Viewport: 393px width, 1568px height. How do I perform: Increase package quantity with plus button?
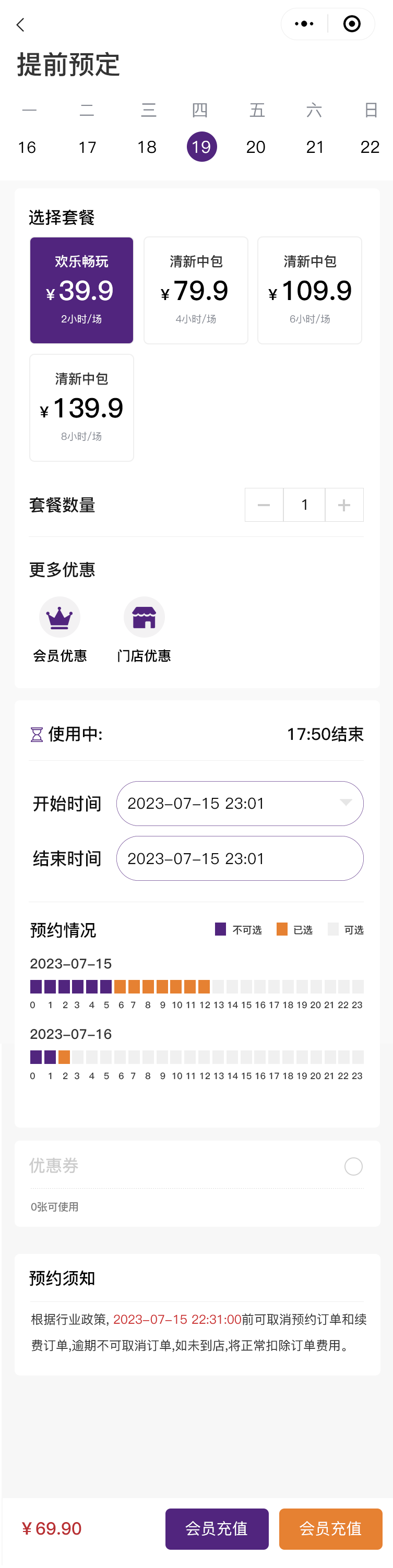tap(344, 505)
